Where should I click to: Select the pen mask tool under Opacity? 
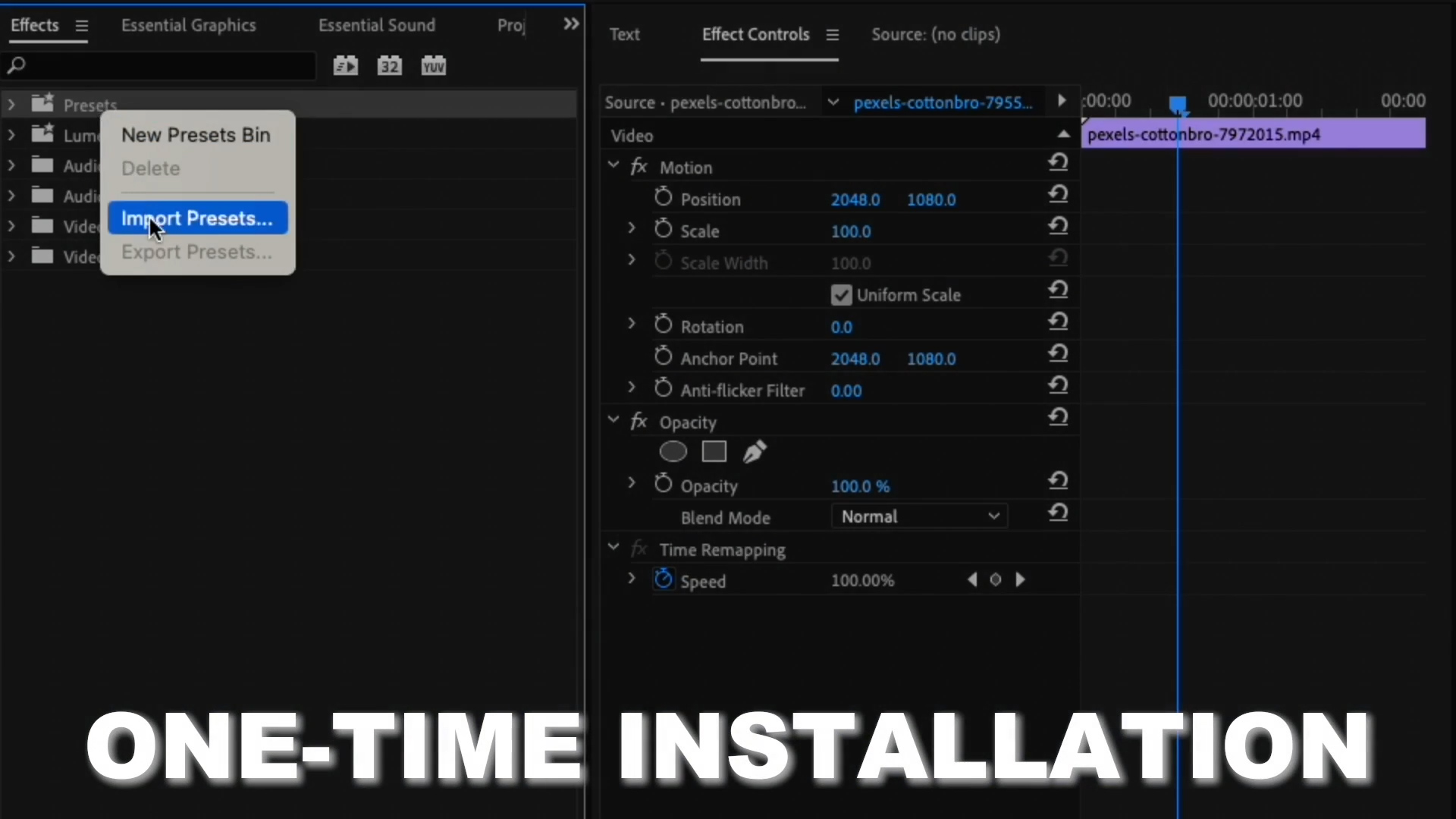tap(755, 452)
